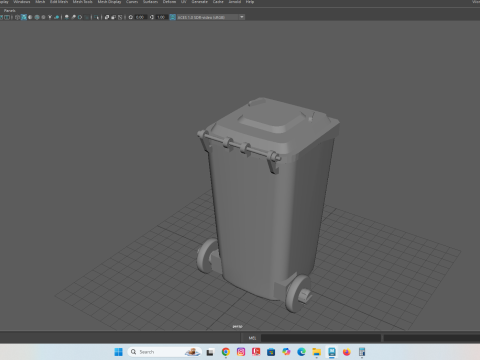The image size is (480, 360).
Task: Toggle Use All Lights icon
Action: (x=50, y=17)
